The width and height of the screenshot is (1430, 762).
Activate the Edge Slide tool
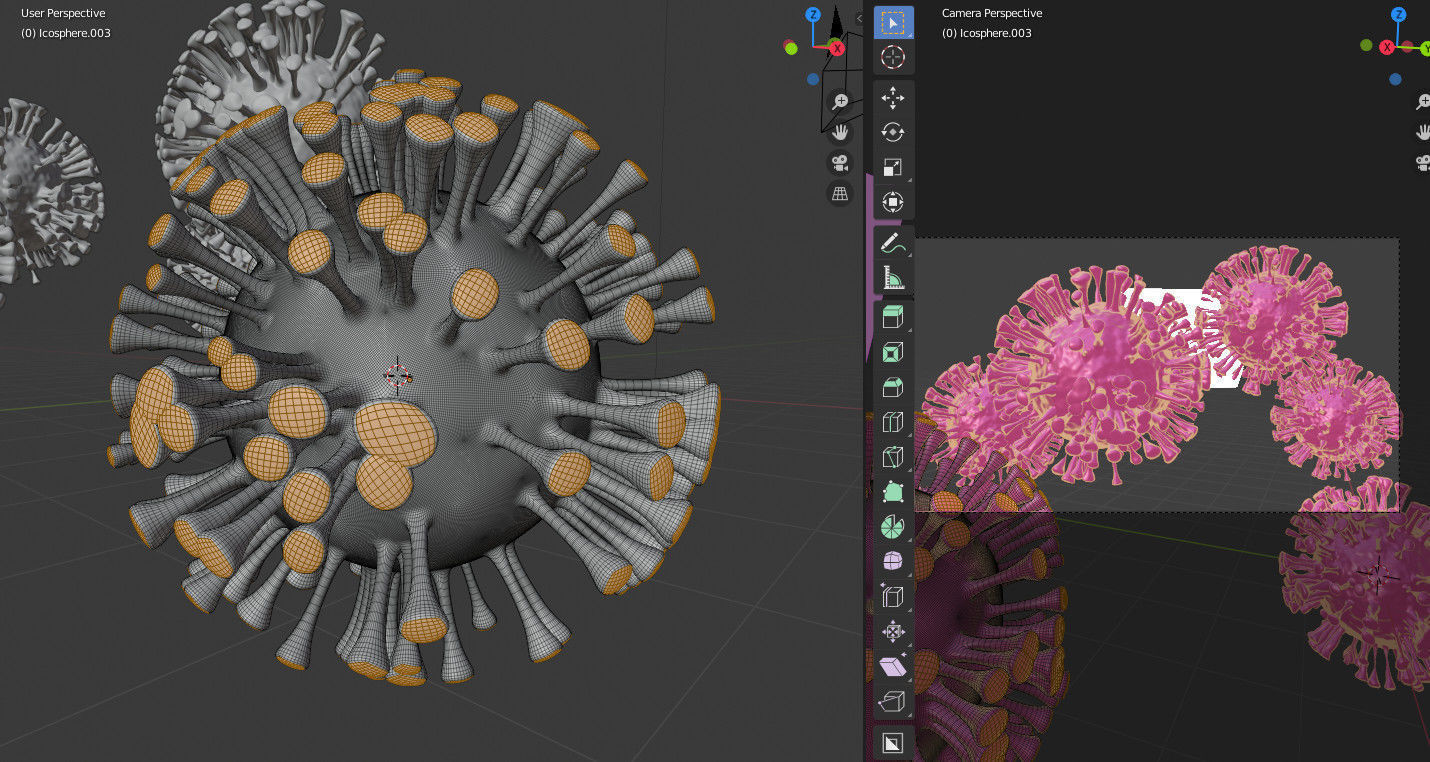pyautogui.click(x=893, y=597)
